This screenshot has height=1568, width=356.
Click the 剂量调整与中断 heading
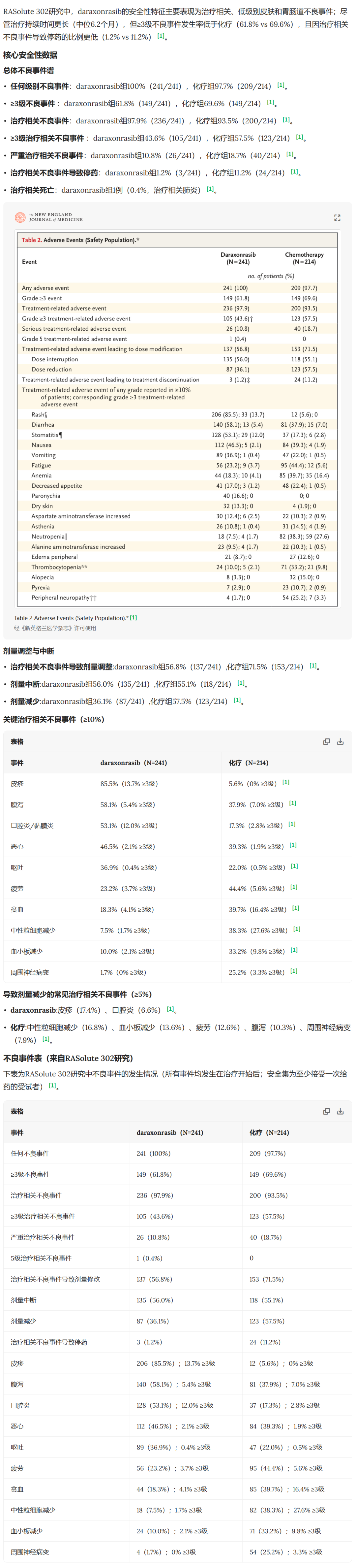29,651
